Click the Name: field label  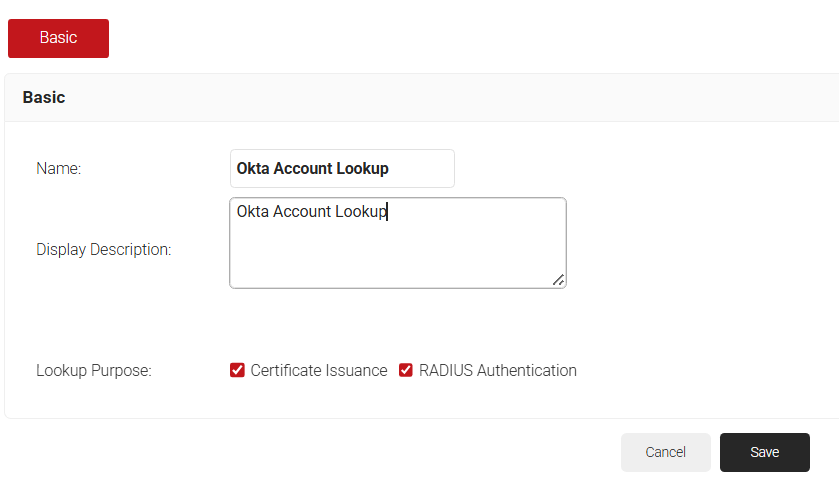click(x=58, y=169)
